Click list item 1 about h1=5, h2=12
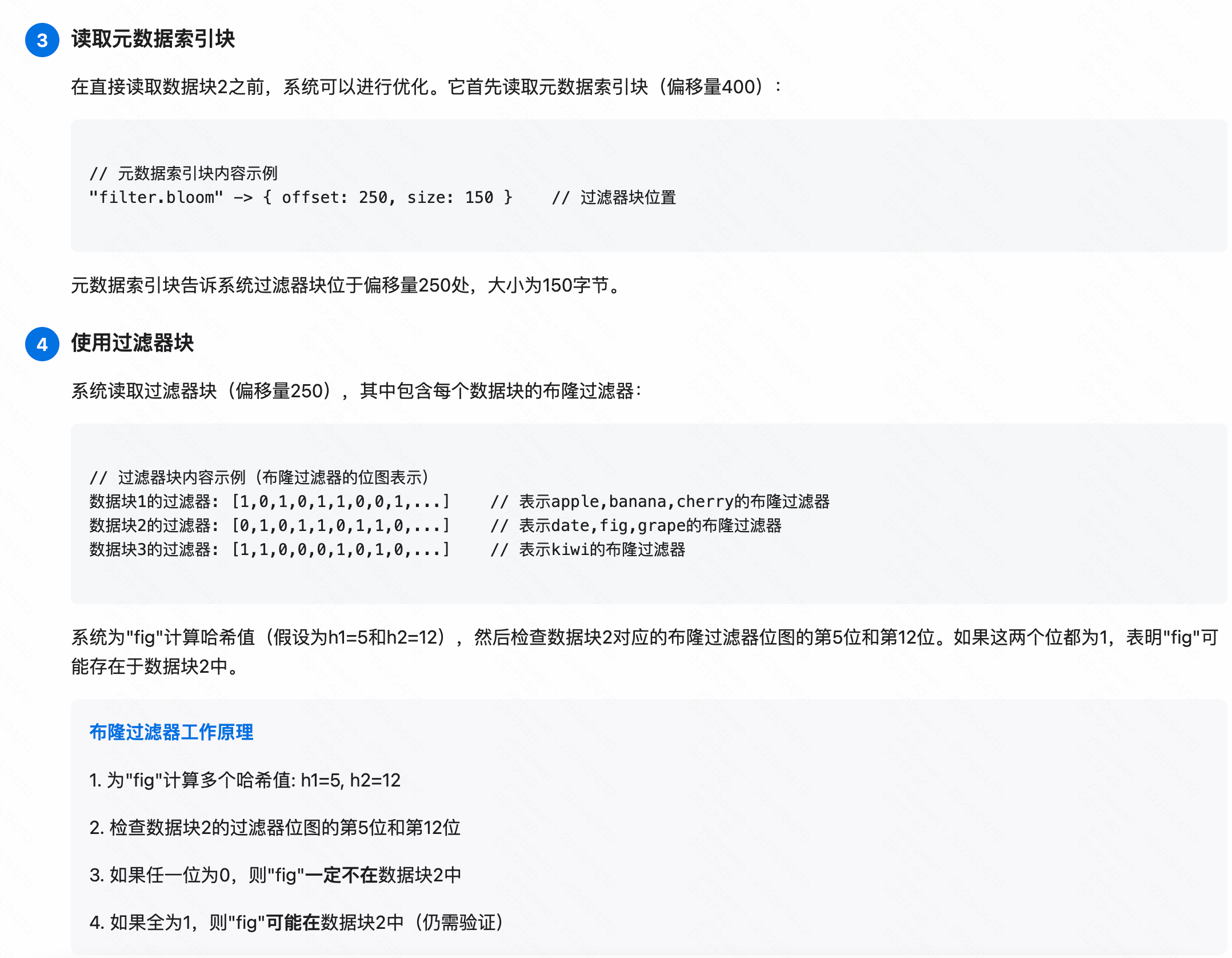This screenshot has width=1232, height=958. pos(246,780)
